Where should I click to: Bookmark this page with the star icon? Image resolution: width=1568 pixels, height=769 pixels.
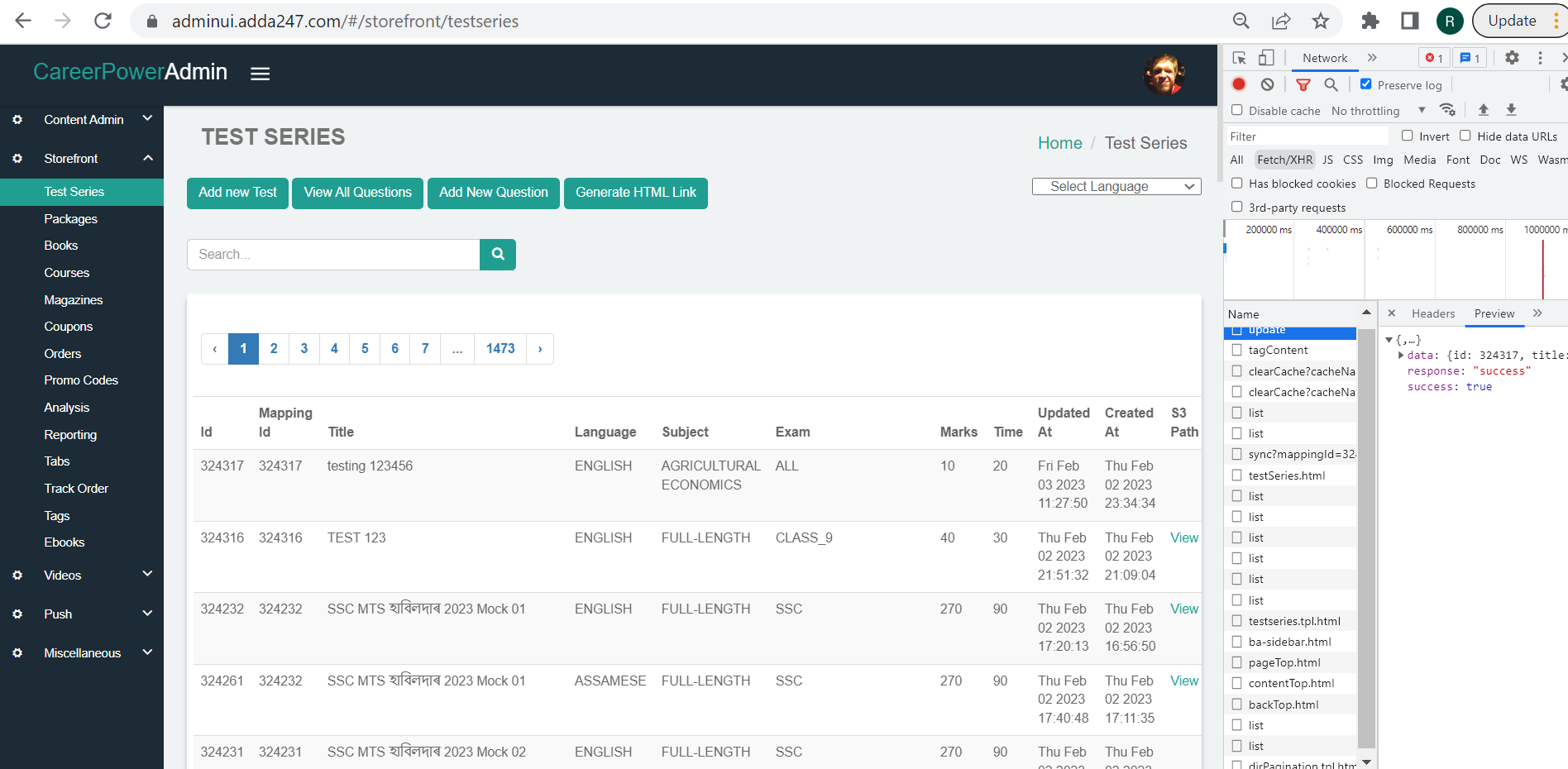click(x=1321, y=21)
